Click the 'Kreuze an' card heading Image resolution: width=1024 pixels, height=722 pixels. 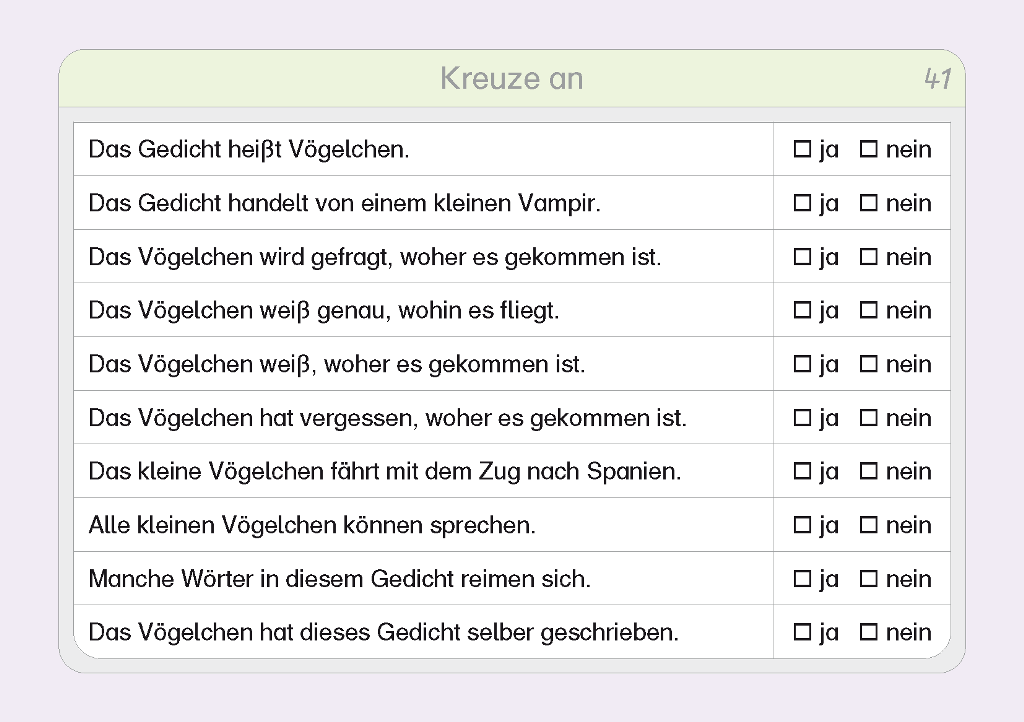point(511,79)
